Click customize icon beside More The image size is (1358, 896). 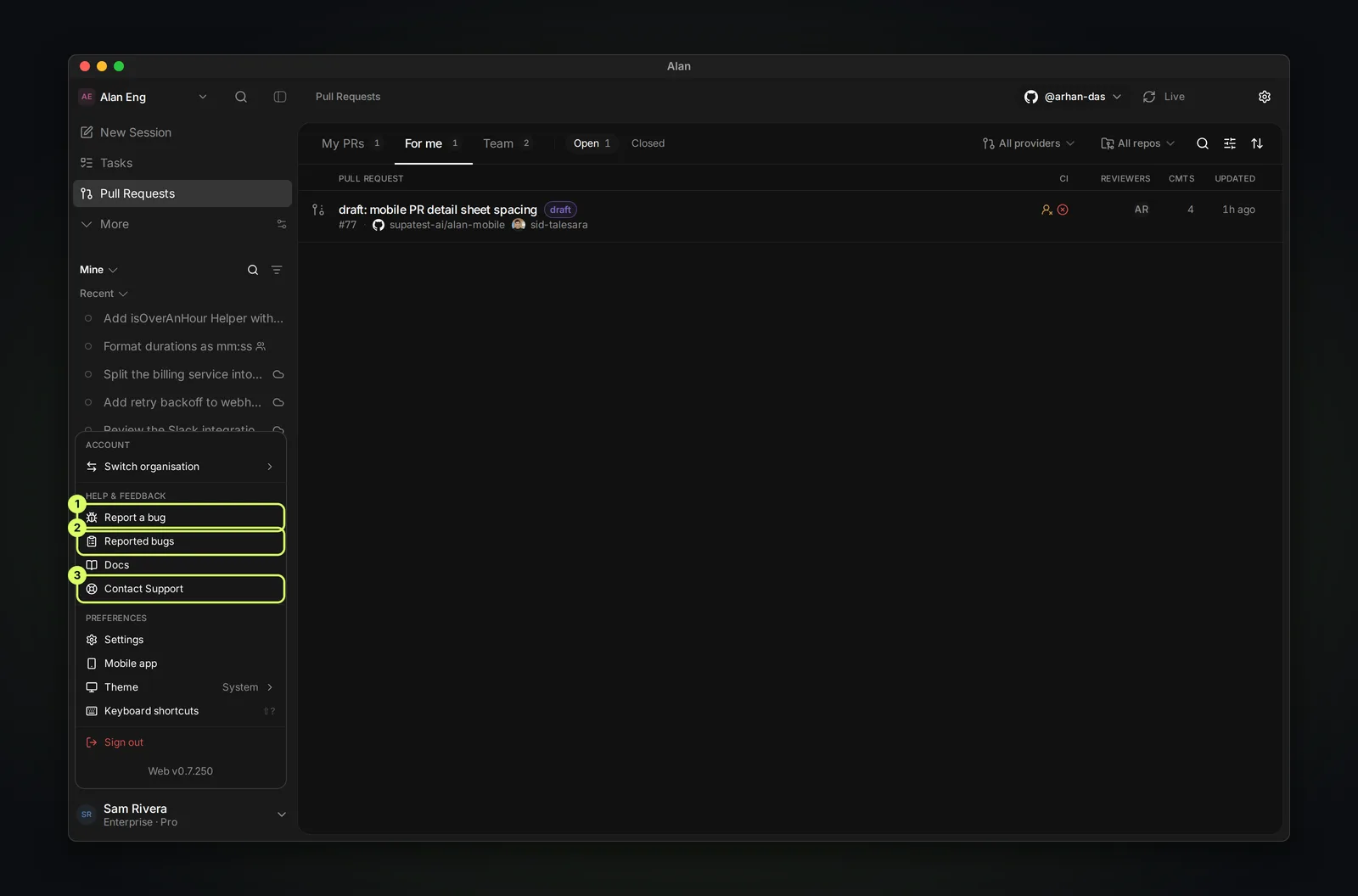pyautogui.click(x=282, y=224)
